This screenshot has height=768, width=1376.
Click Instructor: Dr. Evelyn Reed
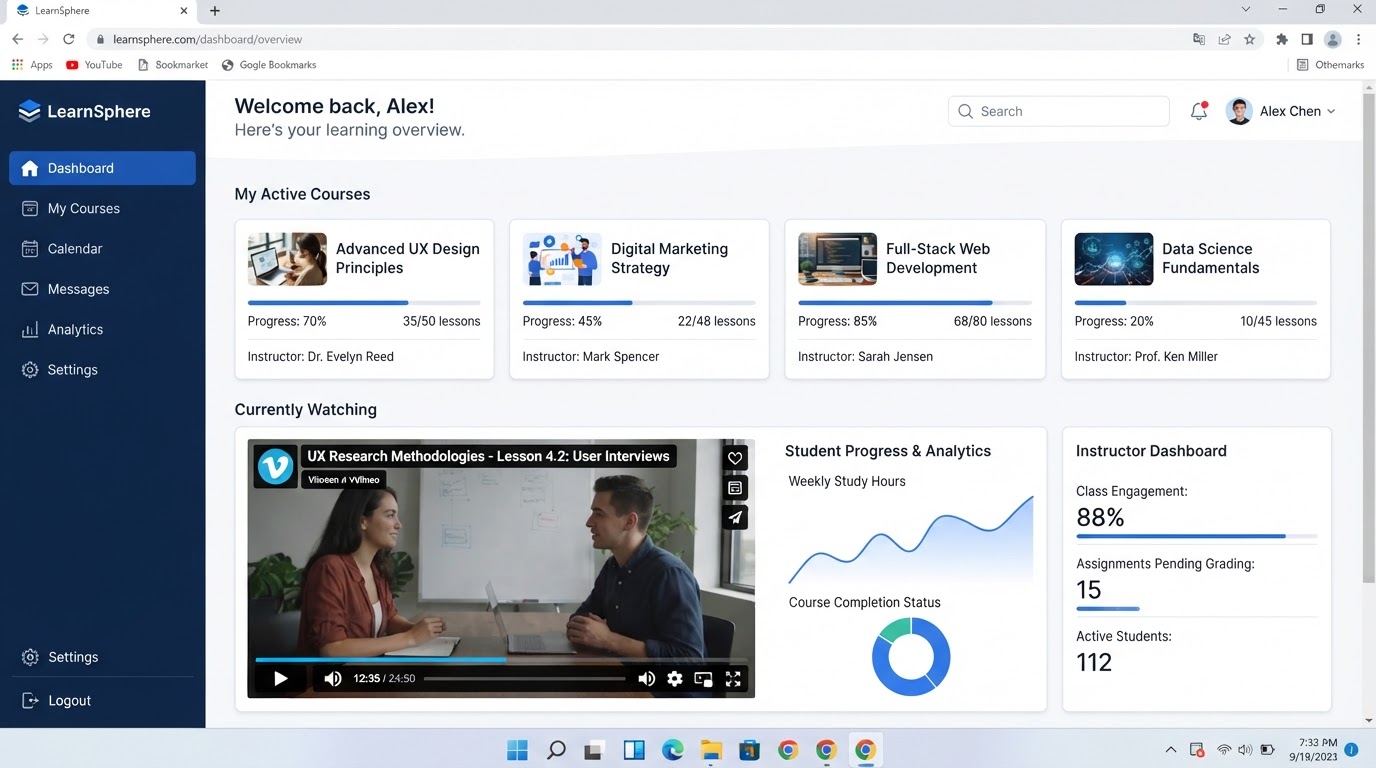click(x=321, y=356)
